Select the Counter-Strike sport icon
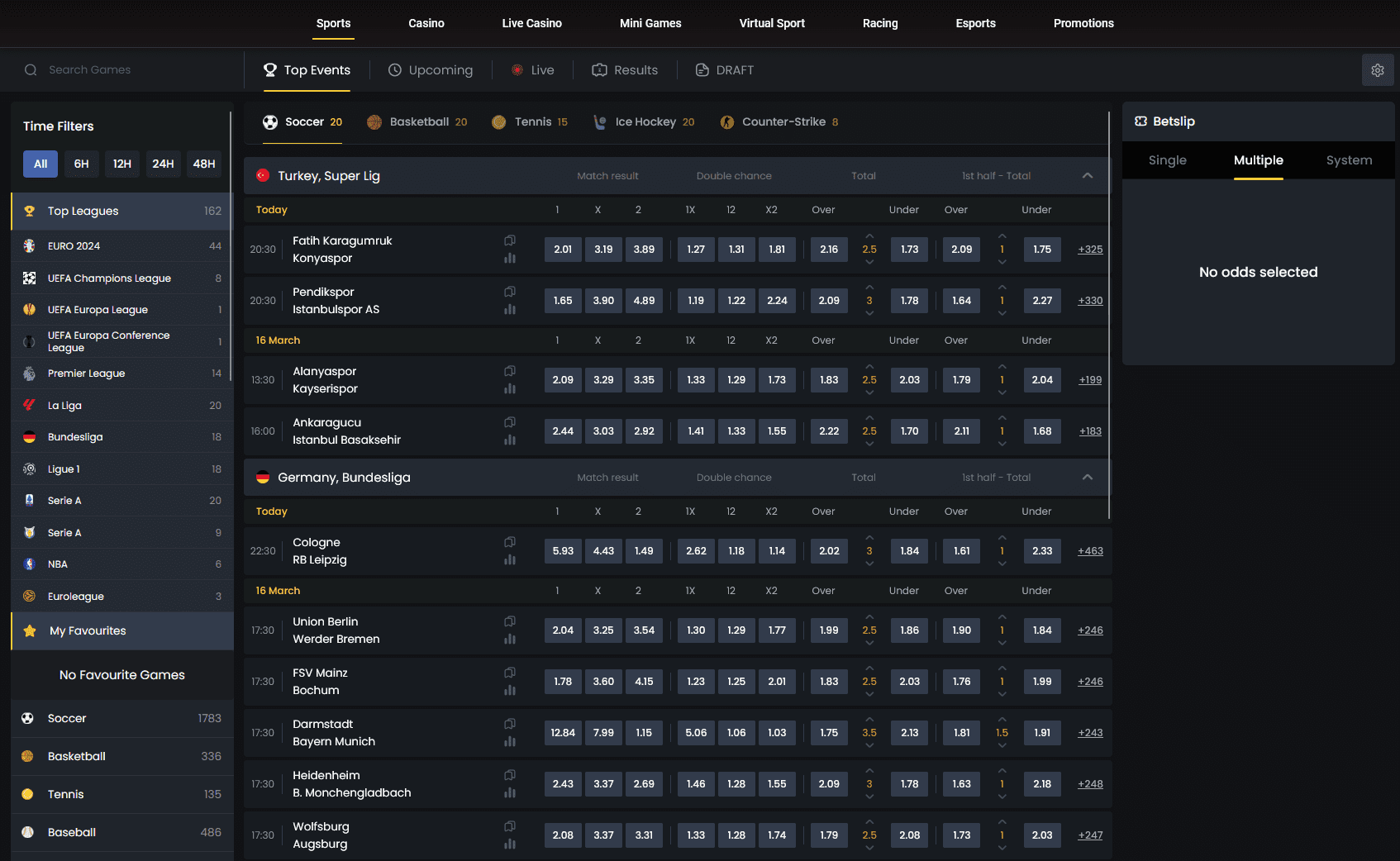 [727, 121]
